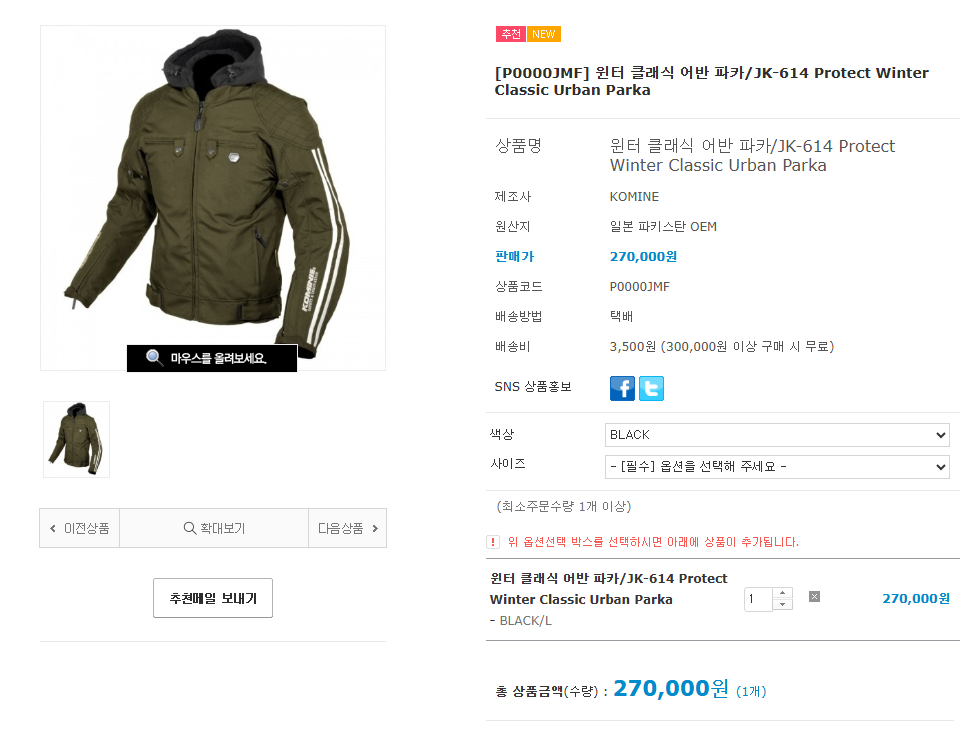The width and height of the screenshot is (968, 735).
Task: Go to next product 다음상품
Action: (x=347, y=528)
